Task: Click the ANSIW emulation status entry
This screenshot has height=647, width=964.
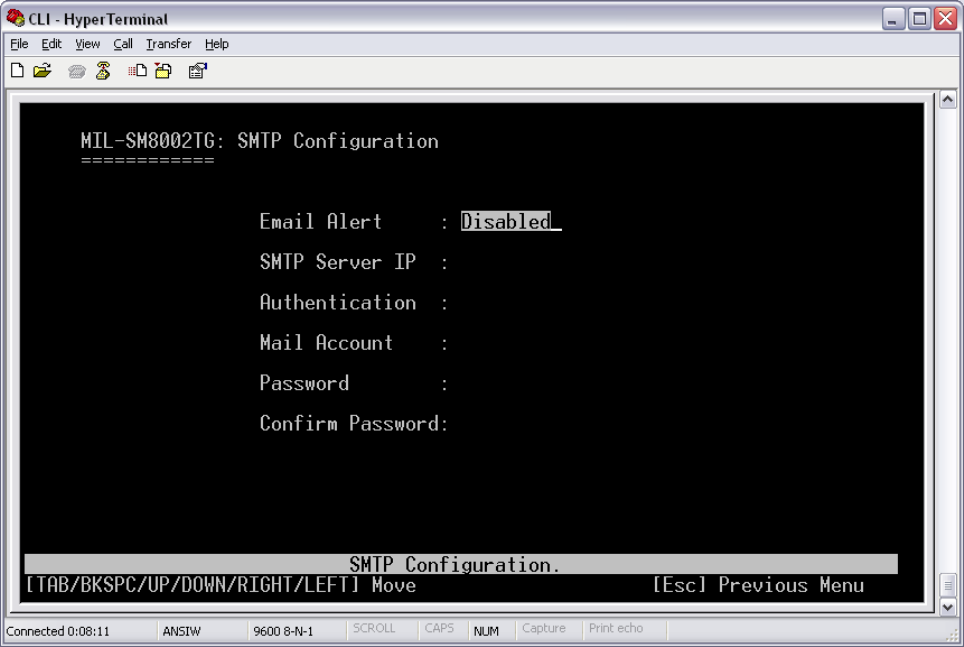Action: pyautogui.click(x=181, y=632)
